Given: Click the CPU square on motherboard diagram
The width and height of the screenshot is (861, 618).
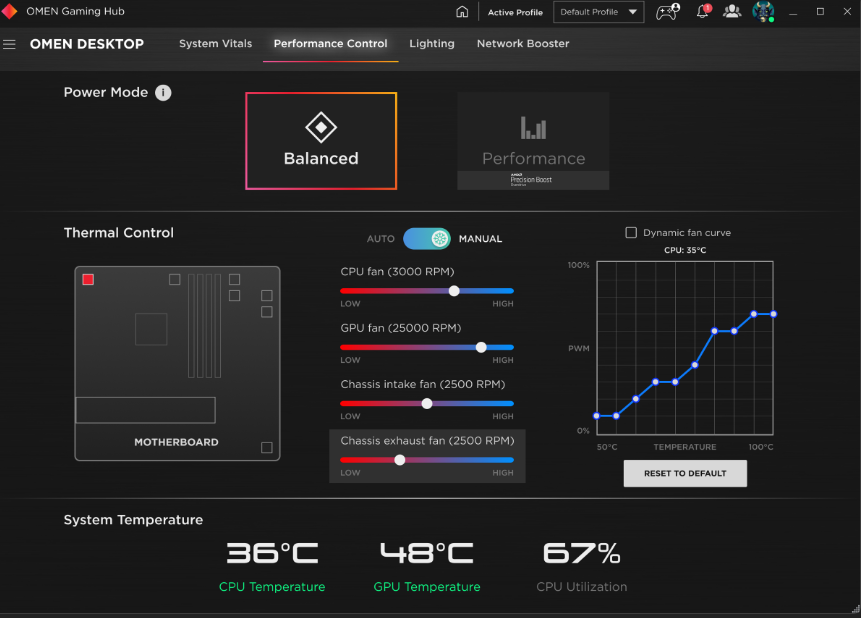Looking at the screenshot, I should click(151, 329).
